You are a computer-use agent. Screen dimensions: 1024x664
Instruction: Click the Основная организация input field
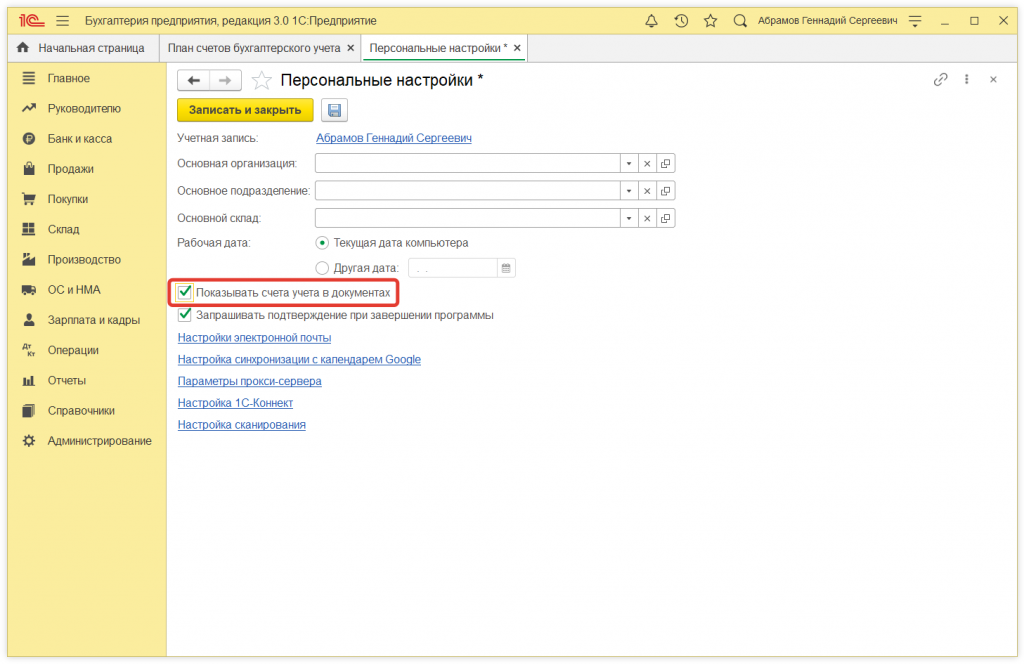pyautogui.click(x=467, y=164)
